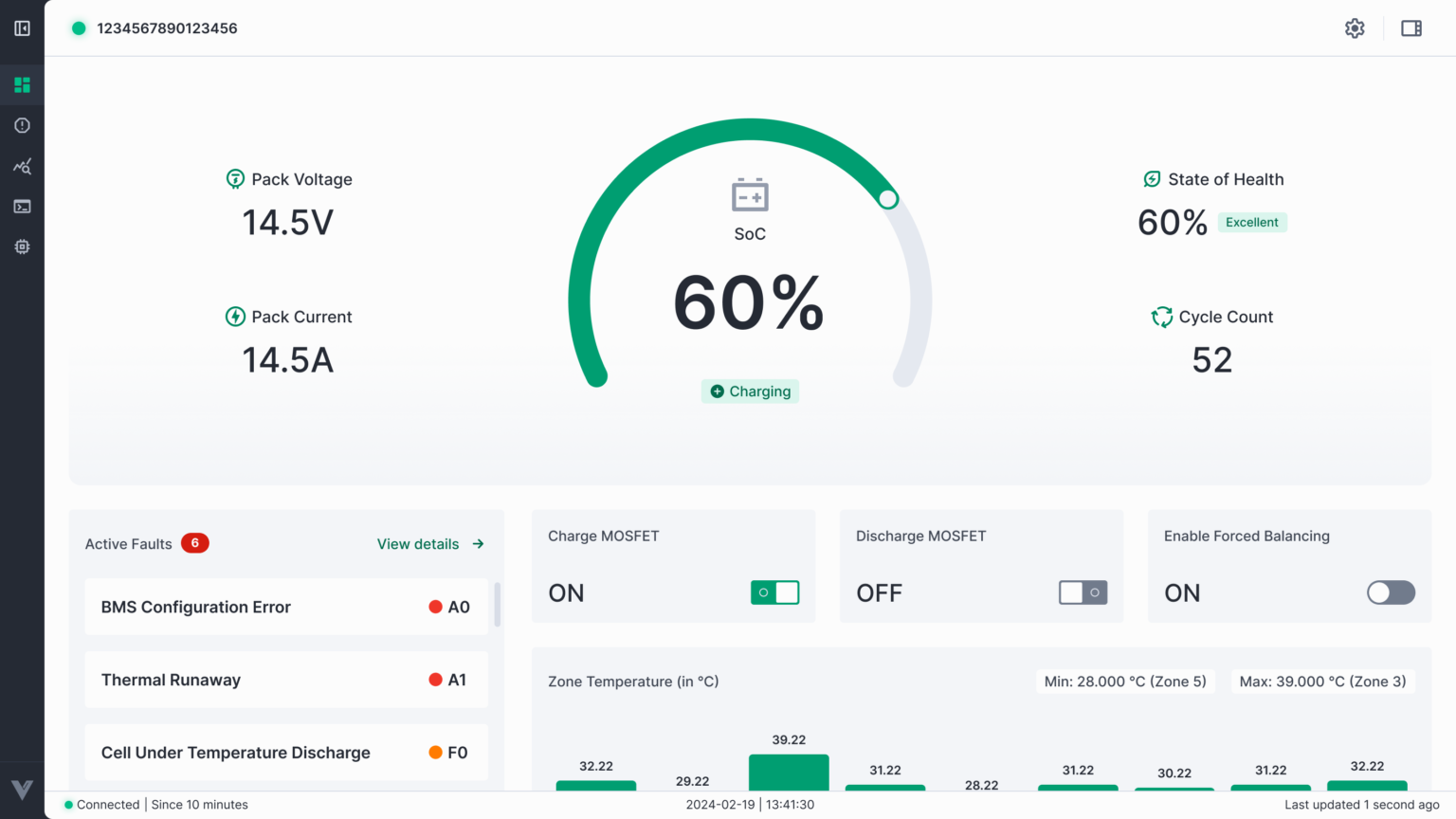The height and width of the screenshot is (819, 1456).
Task: Open View details for active faults
Action: (418, 544)
